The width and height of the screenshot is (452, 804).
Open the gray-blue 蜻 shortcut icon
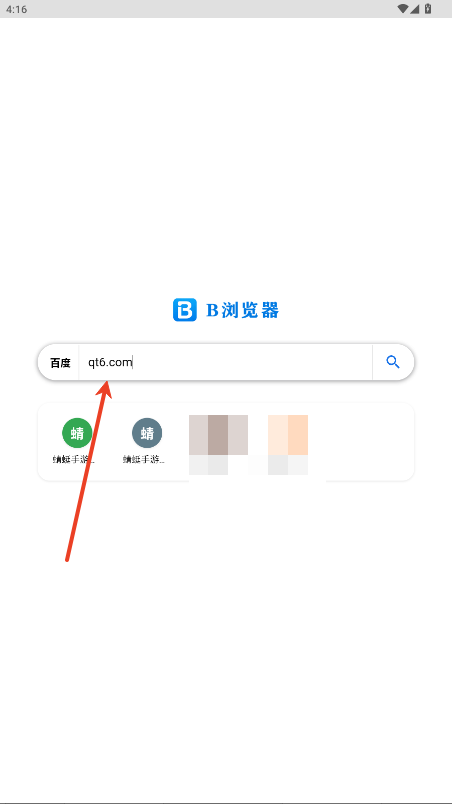tap(147, 433)
